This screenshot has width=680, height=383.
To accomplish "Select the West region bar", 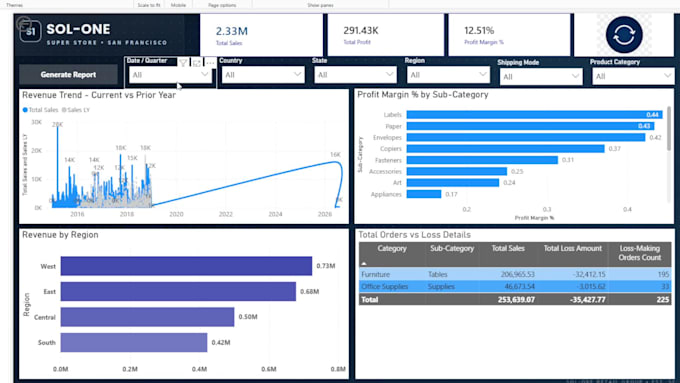I will (186, 266).
